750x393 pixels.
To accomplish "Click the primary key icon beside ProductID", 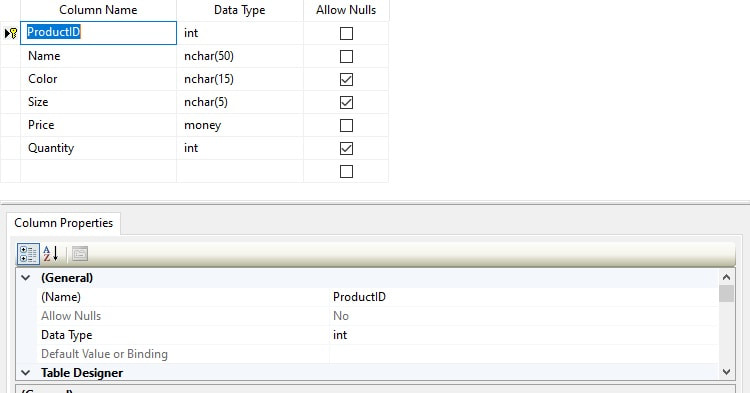I will coord(13,33).
